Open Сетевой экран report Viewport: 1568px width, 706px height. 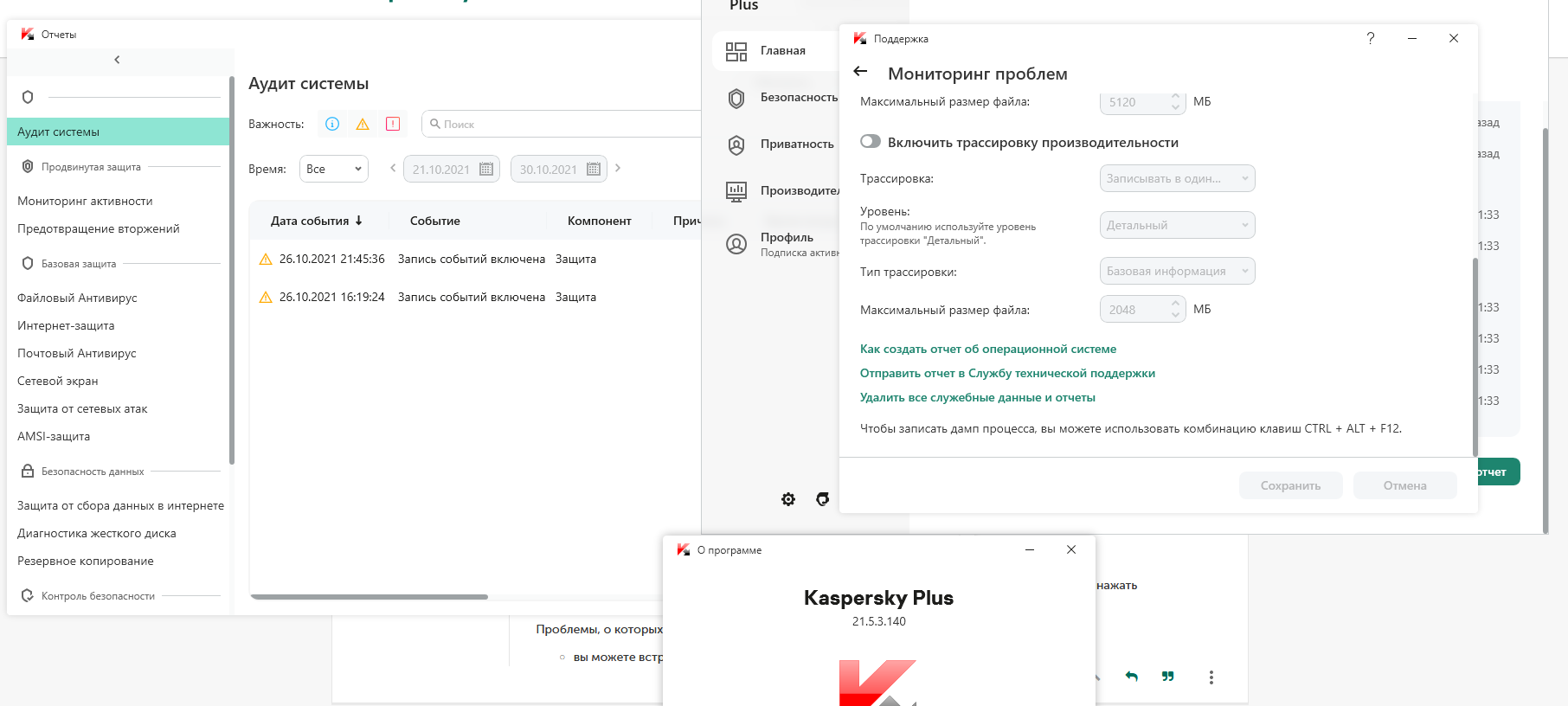58,381
